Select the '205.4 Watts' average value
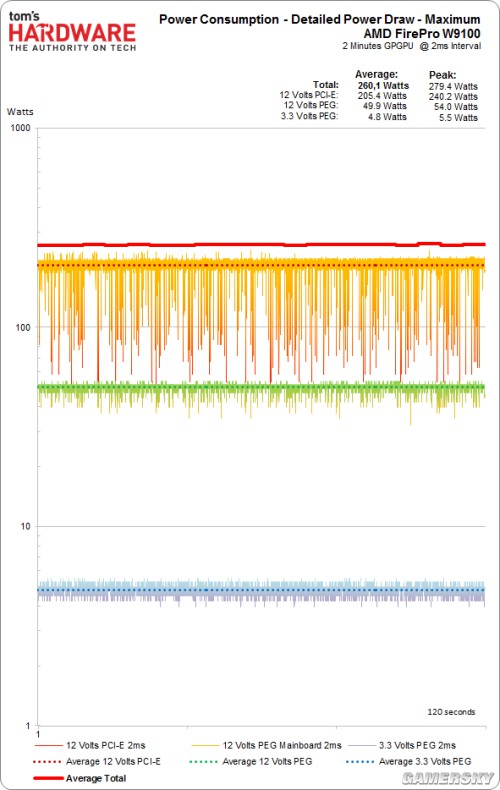This screenshot has height=790, width=500. point(382,96)
